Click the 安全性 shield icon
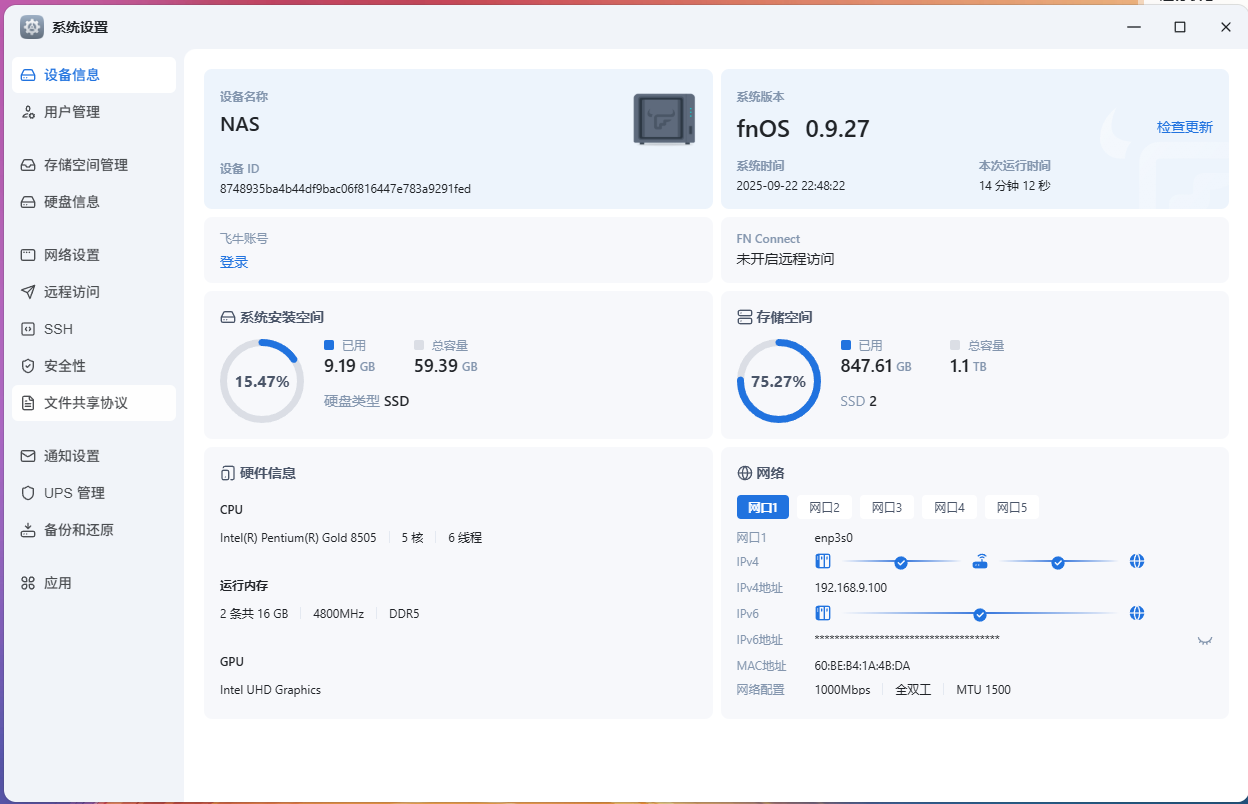This screenshot has height=804, width=1248. pyautogui.click(x=28, y=366)
